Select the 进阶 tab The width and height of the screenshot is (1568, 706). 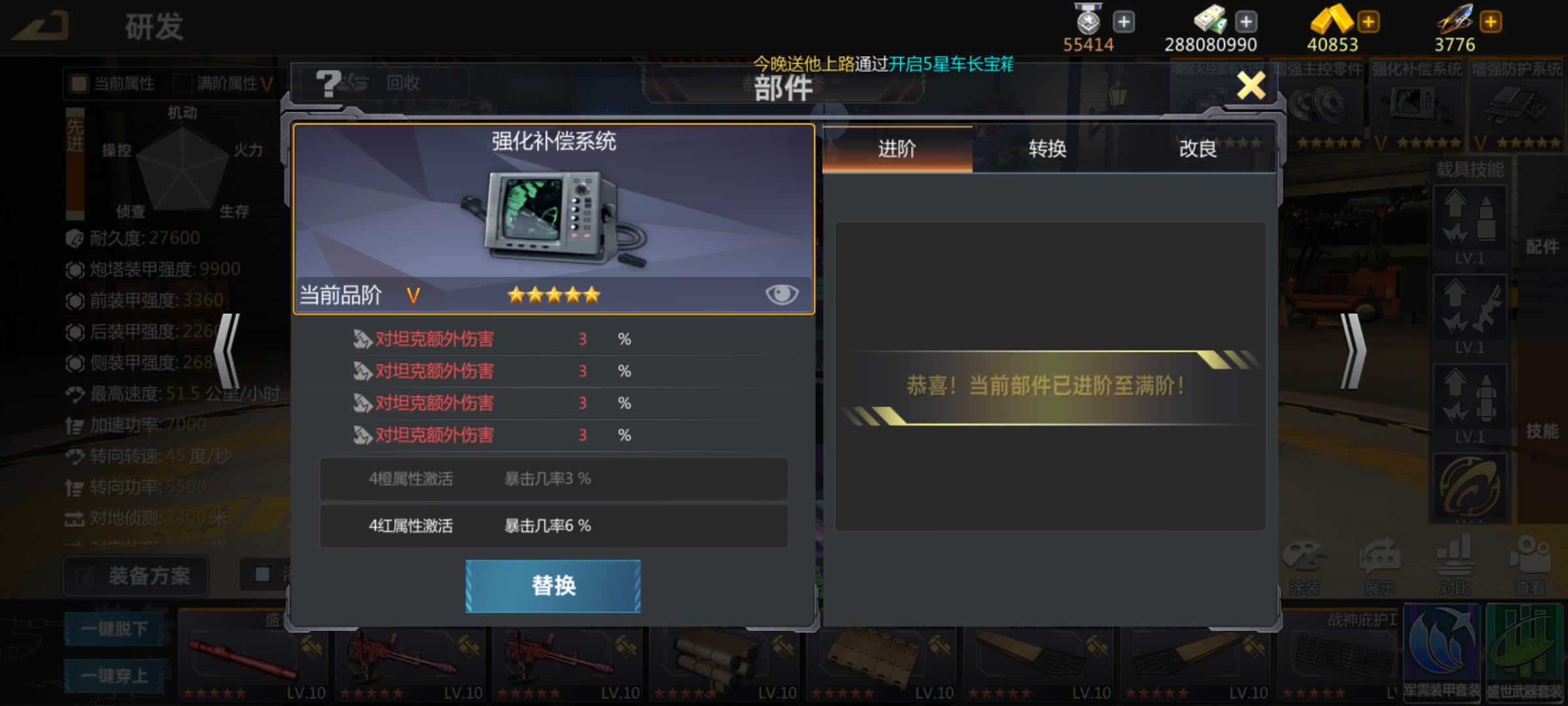point(897,149)
